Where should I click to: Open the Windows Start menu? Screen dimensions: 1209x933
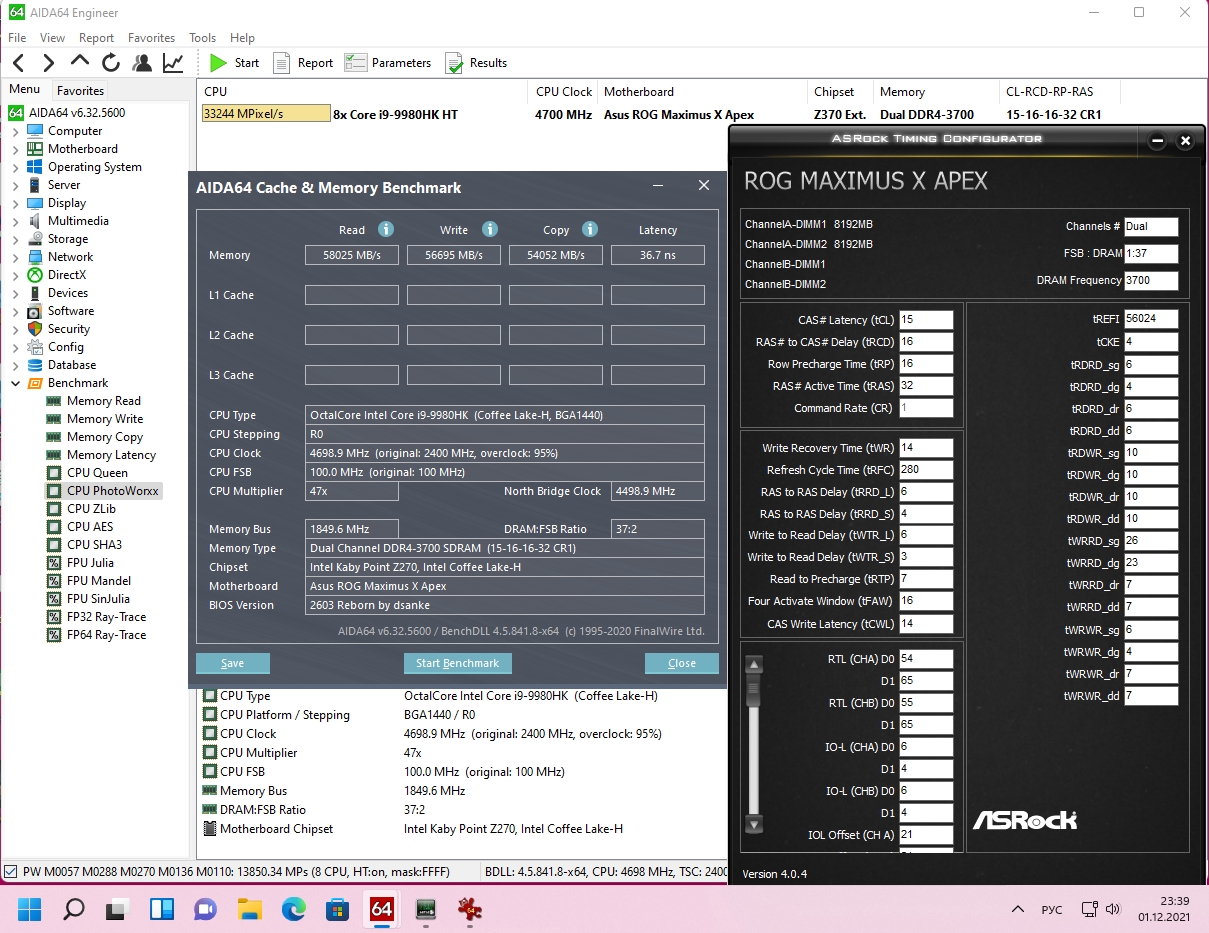pos(29,909)
